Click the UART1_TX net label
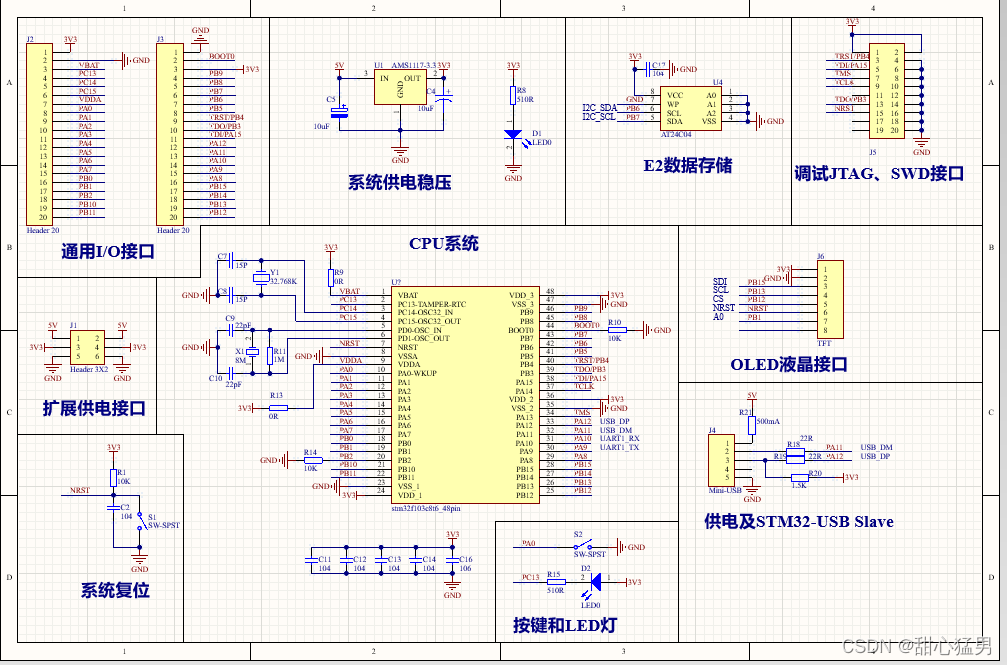 pos(620,447)
